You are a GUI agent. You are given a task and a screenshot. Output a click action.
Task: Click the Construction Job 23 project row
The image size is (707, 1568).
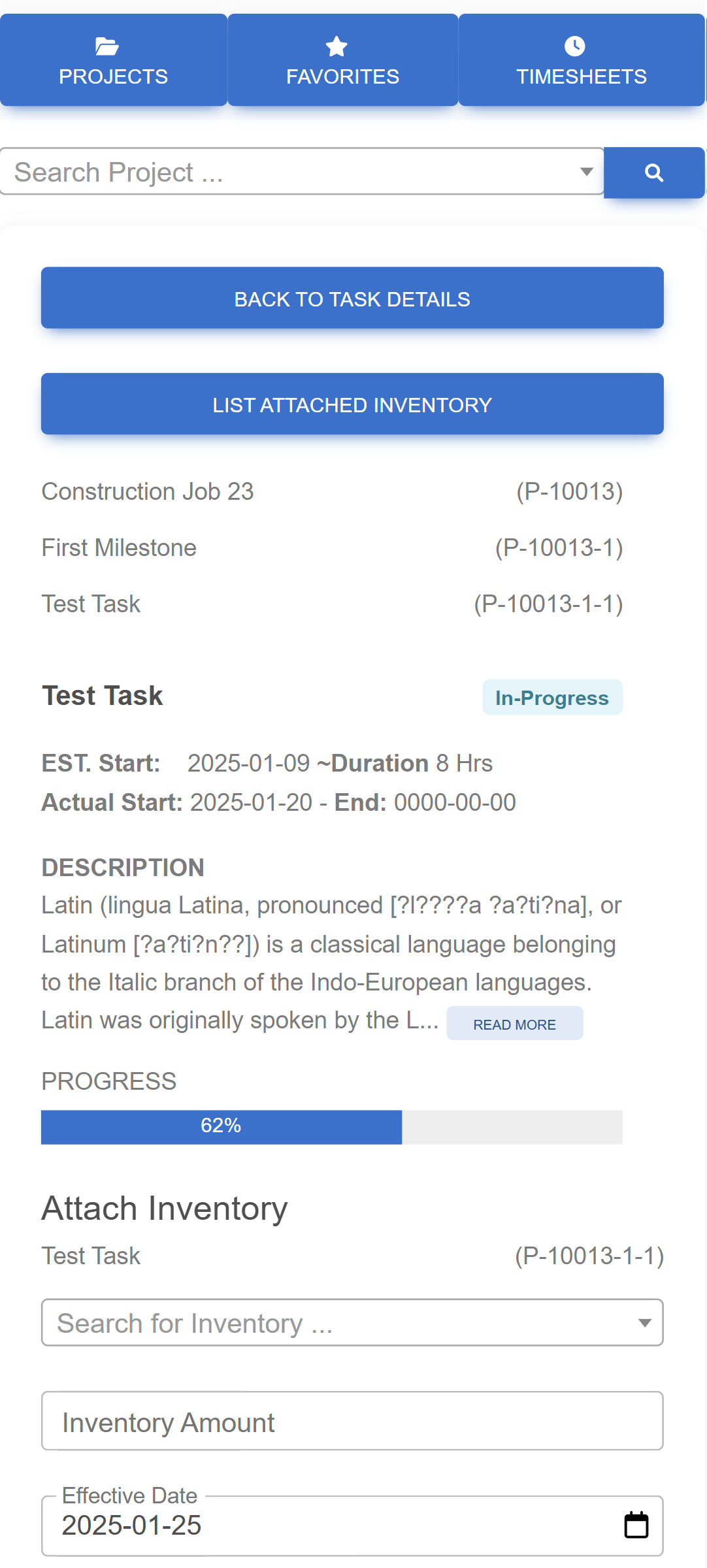tap(332, 492)
